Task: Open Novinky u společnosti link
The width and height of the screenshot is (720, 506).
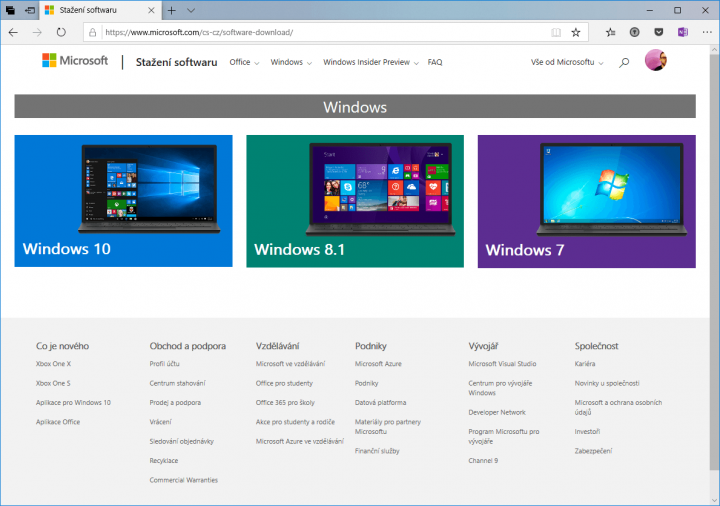Action: coord(607,383)
